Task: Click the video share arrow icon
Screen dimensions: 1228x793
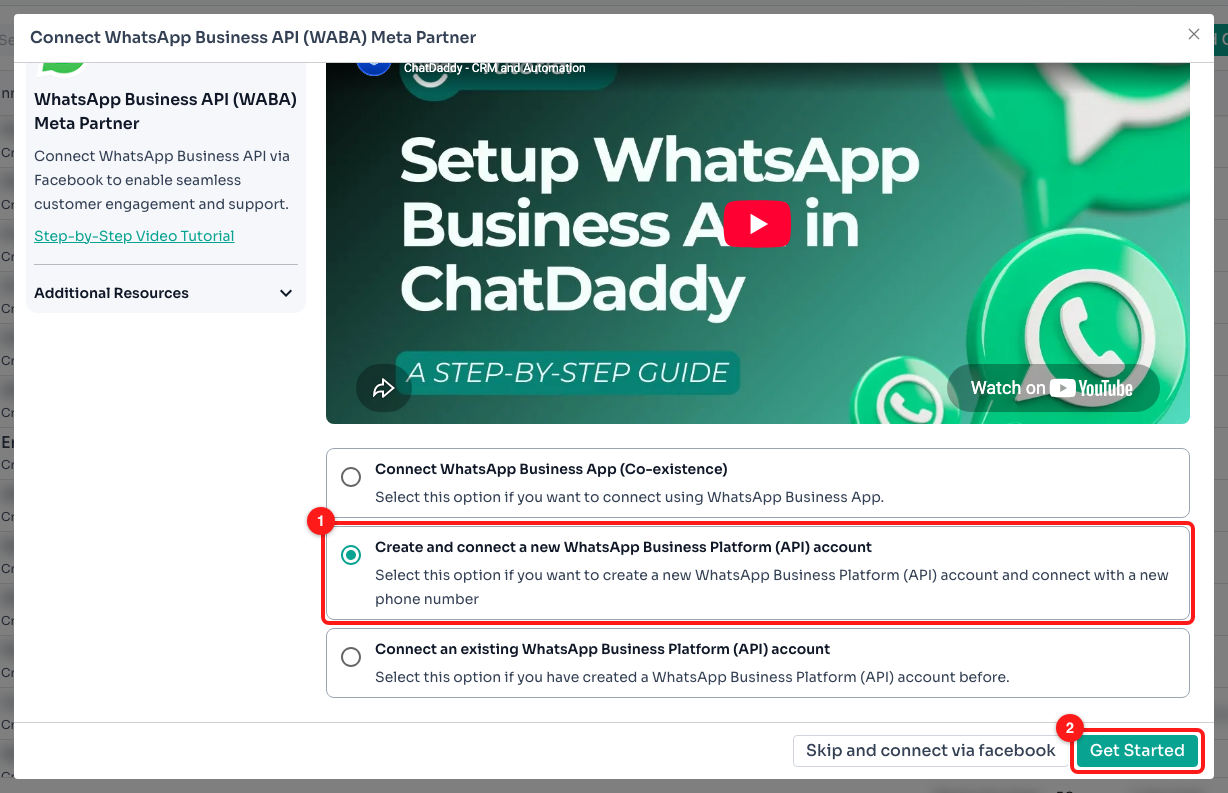Action: [384, 389]
